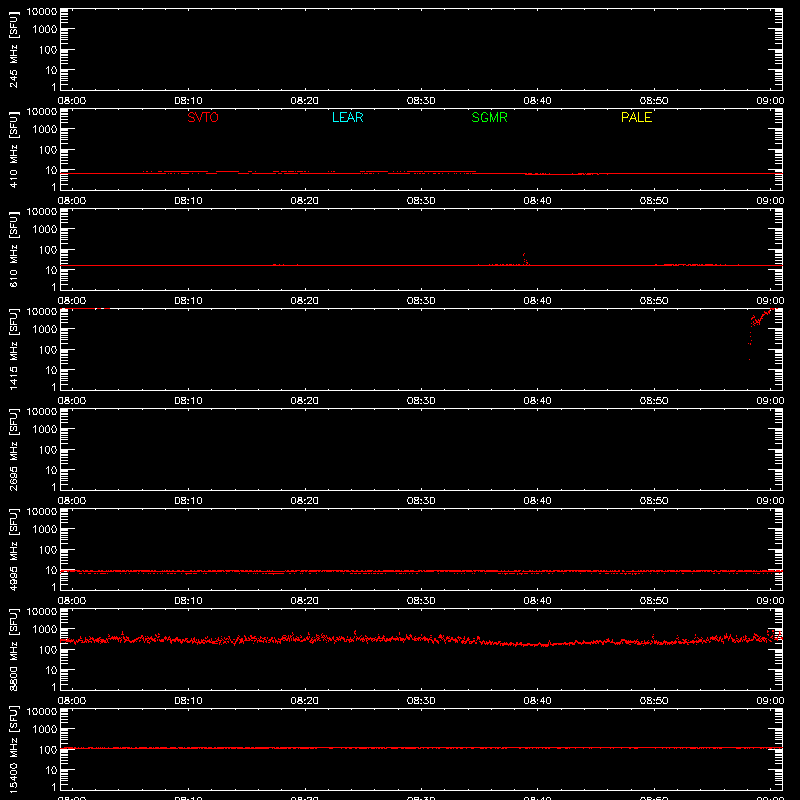Click the cyan LEAR station label
This screenshot has height=800, width=800.
point(347,117)
